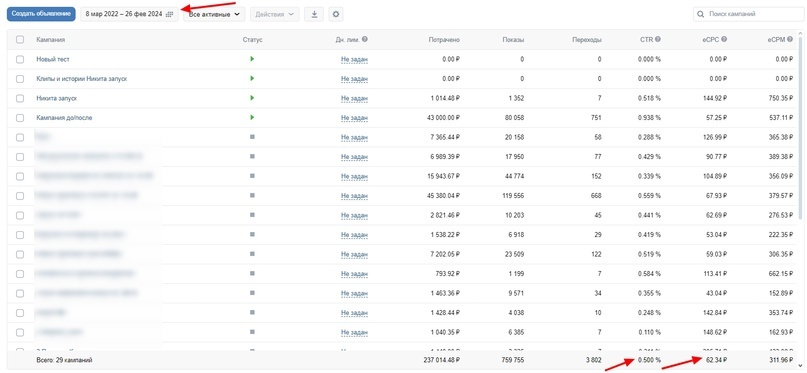Click the help icon next to Дн. лим.
Viewport: 807px width, 373px height.
[364, 39]
